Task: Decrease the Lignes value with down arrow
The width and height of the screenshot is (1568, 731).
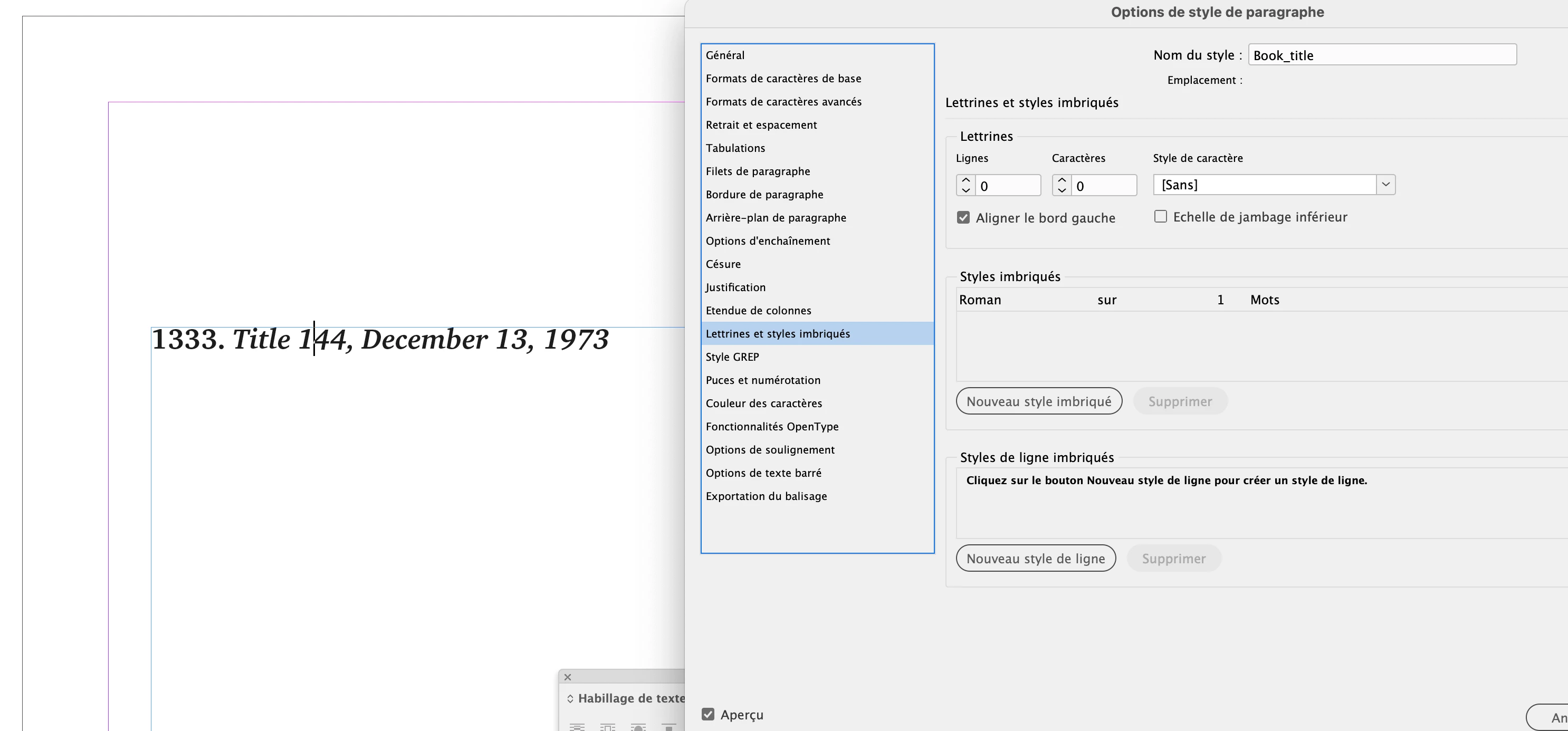Action: pos(965,190)
